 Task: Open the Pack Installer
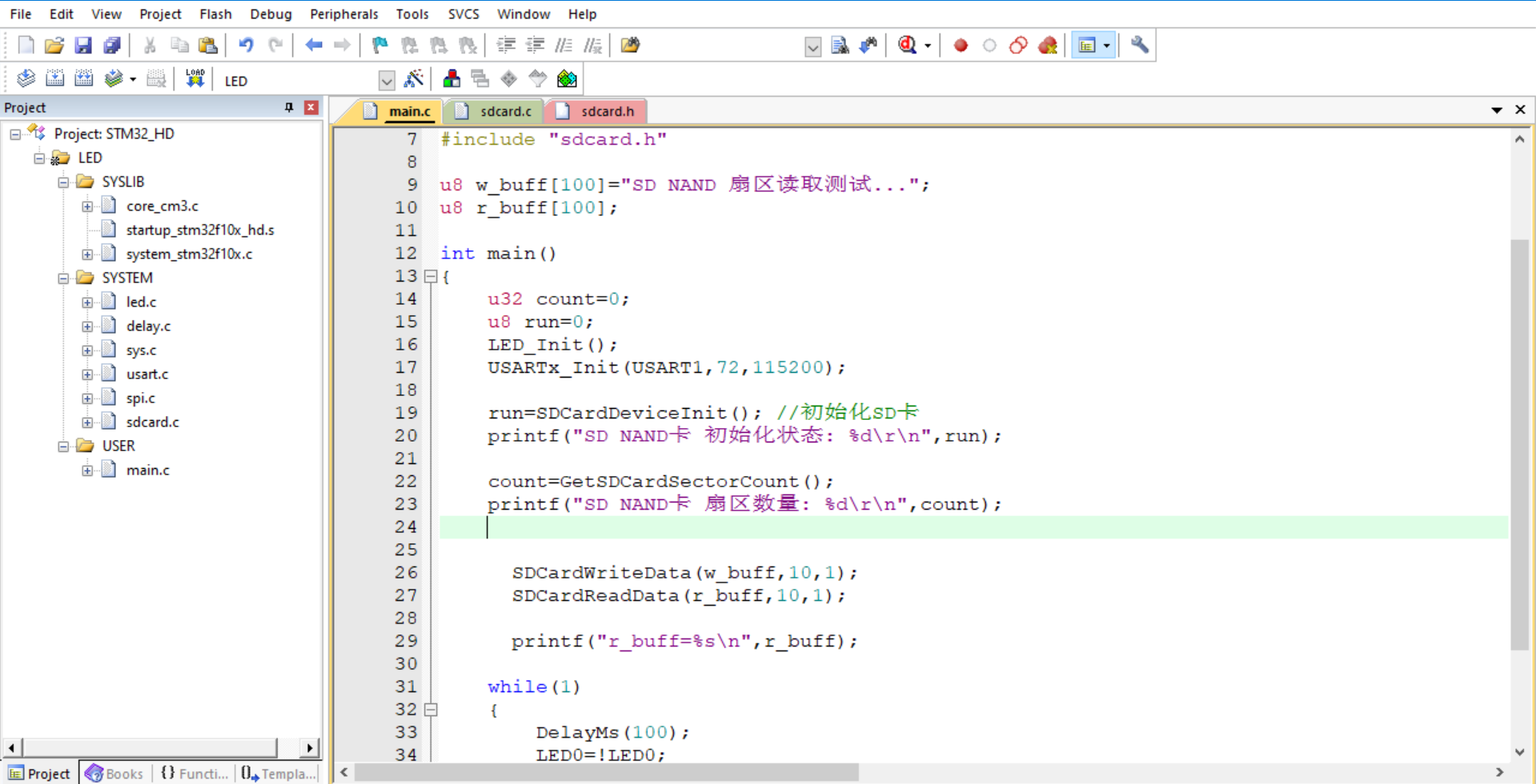point(567,79)
